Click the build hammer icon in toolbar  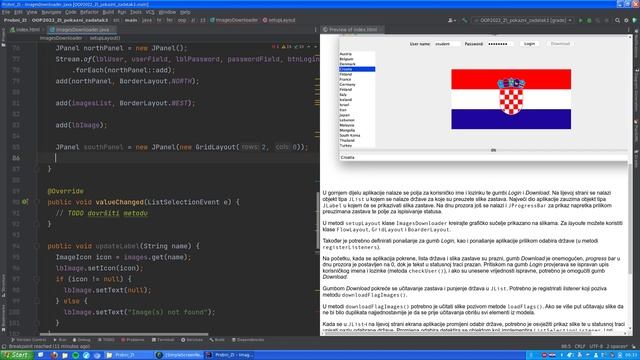pyautogui.click(x=464, y=20)
